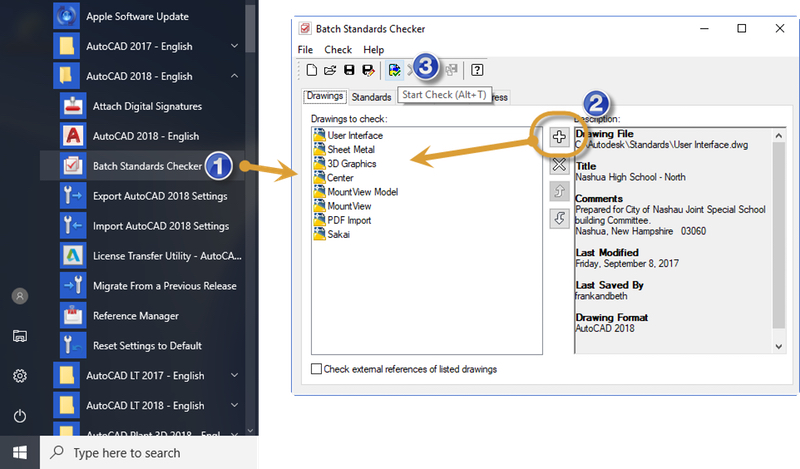
Task: Expand the AutoCAD LT 2017 - English folder
Action: [x=235, y=375]
